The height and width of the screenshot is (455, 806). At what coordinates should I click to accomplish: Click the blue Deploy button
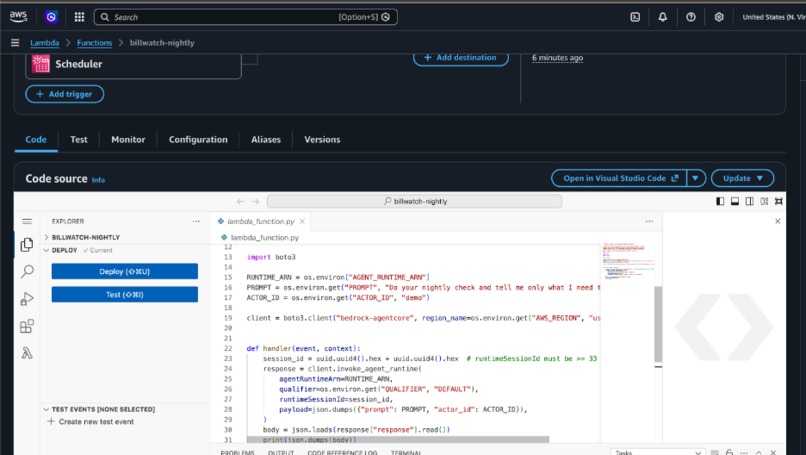(x=124, y=271)
